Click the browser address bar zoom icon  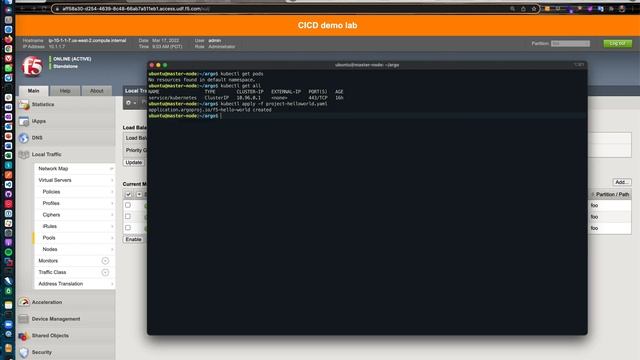click(x=512, y=9)
